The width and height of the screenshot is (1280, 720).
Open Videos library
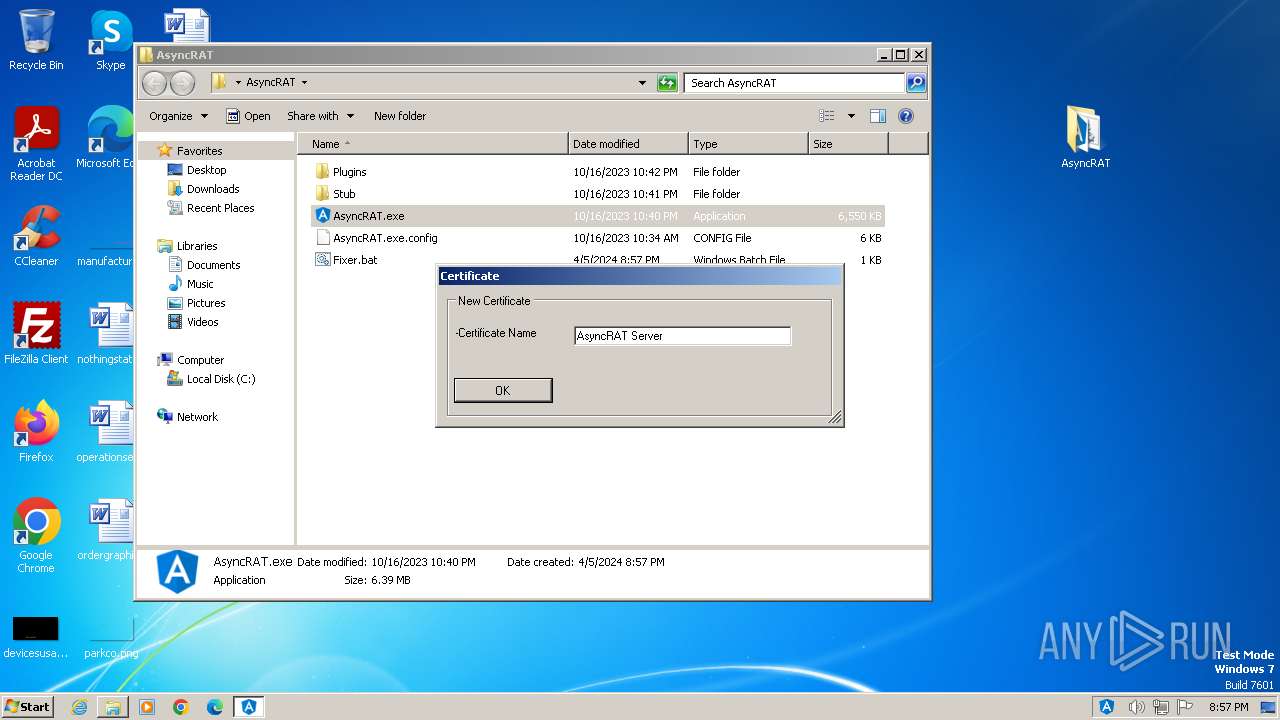click(x=202, y=322)
